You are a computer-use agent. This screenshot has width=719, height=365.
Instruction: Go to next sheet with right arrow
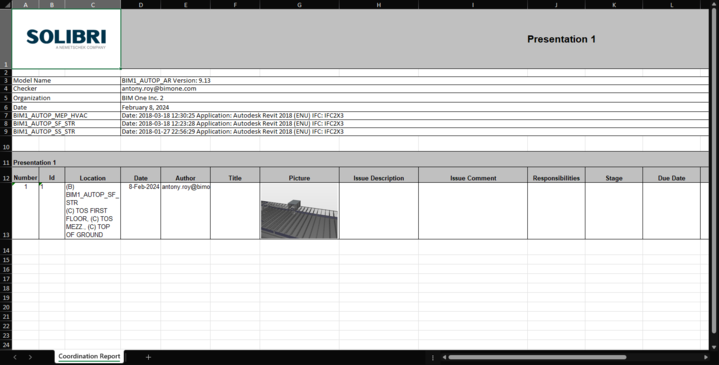coord(30,357)
